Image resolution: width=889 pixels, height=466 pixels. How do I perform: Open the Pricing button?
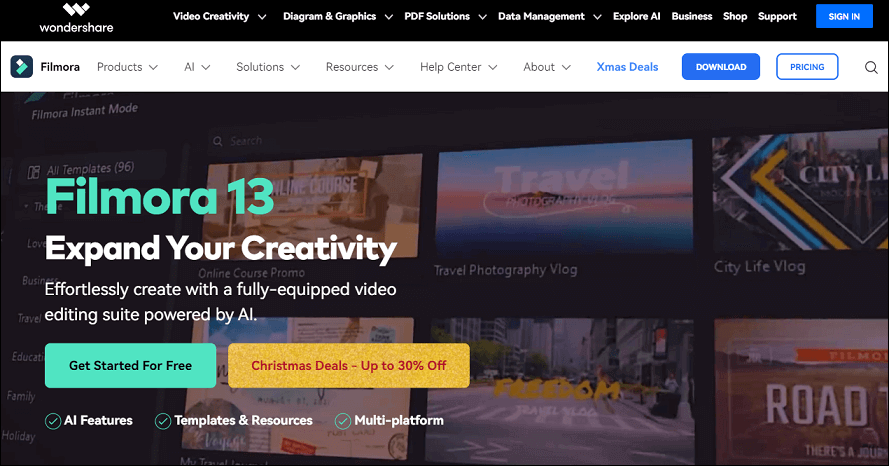click(807, 67)
